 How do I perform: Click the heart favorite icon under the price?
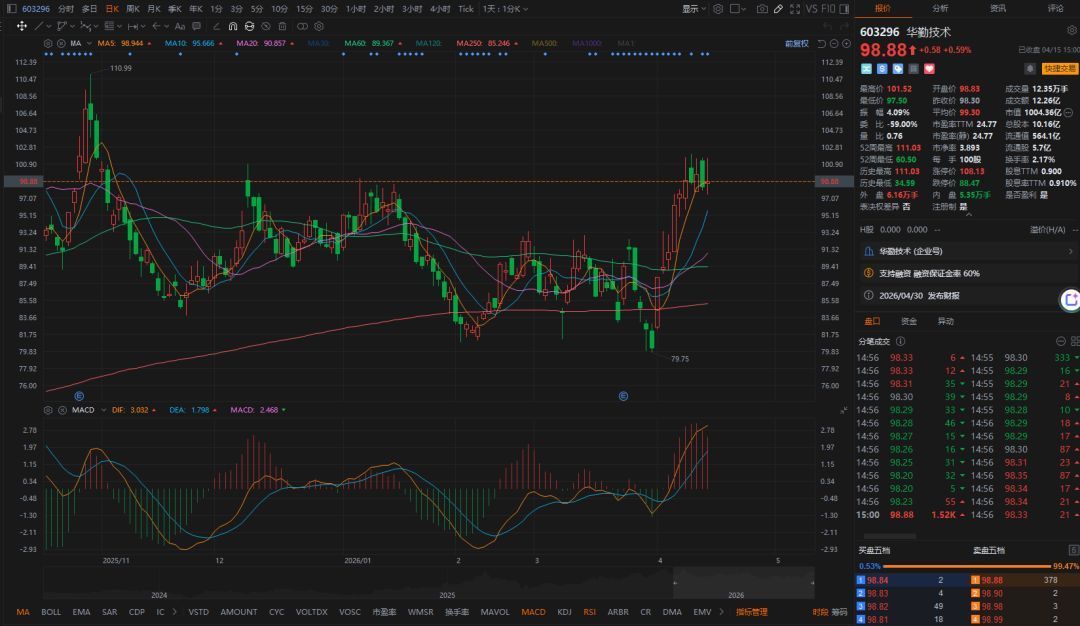(x=929, y=69)
